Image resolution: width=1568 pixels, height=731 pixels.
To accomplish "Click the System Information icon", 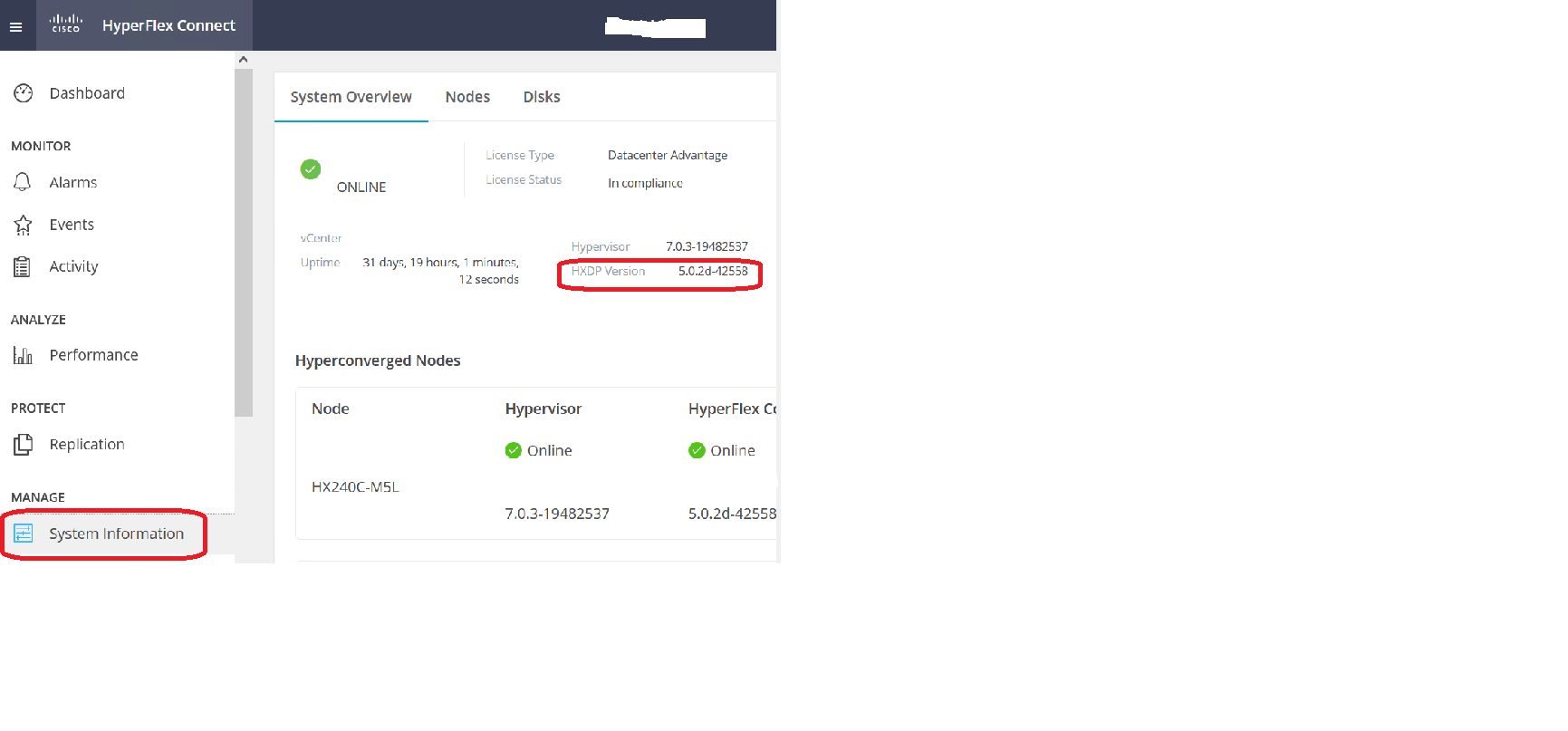I will point(24,534).
